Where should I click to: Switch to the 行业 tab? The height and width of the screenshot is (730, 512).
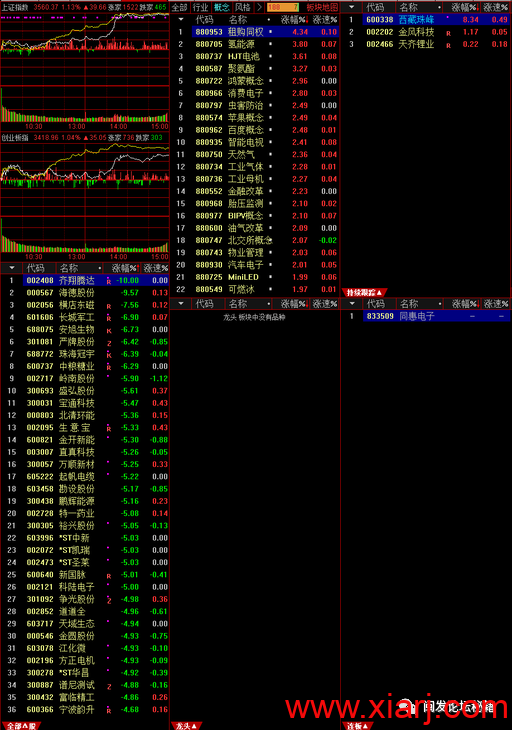pos(201,7)
